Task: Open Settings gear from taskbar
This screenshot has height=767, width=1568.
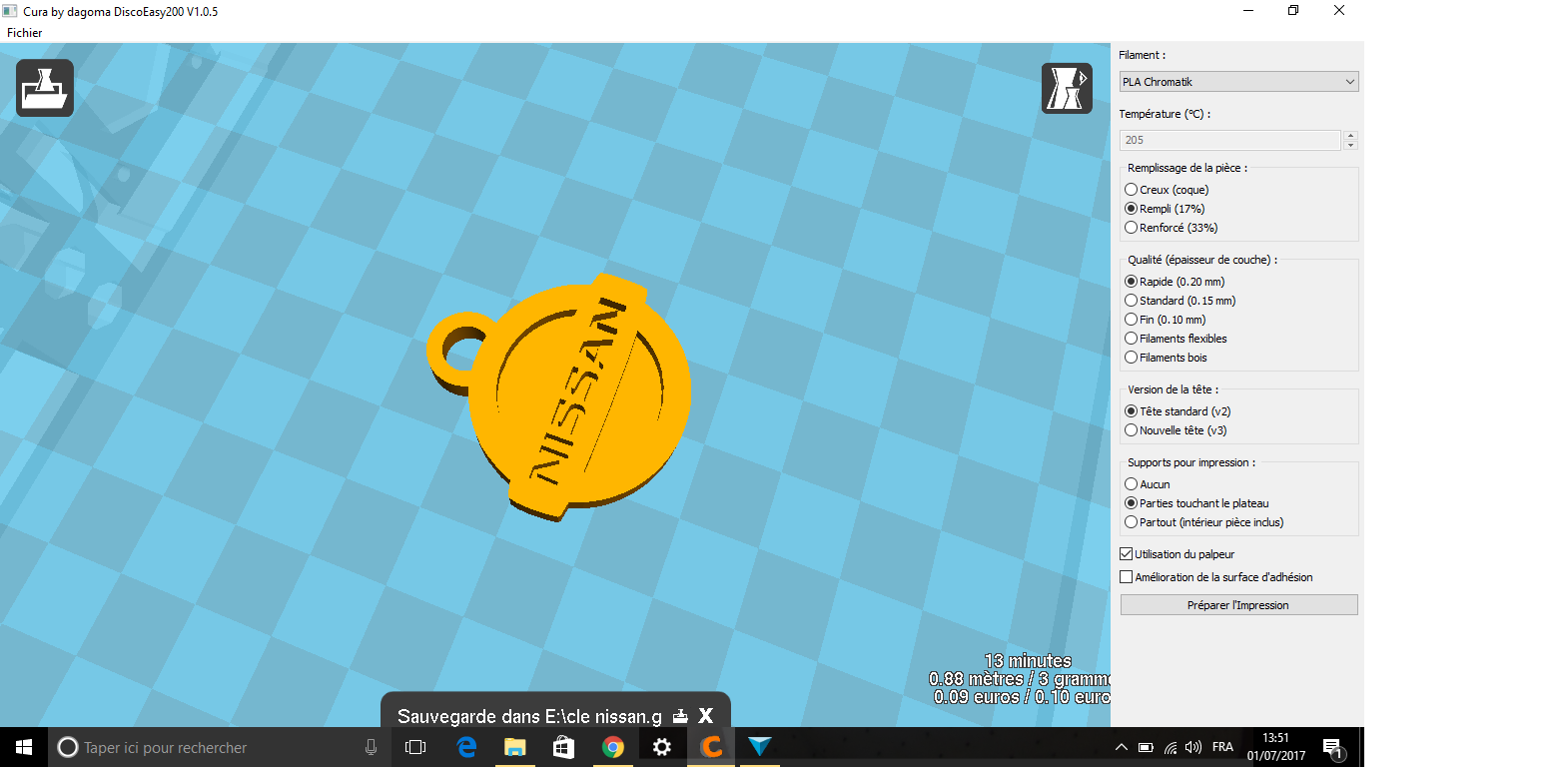Action: click(662, 747)
